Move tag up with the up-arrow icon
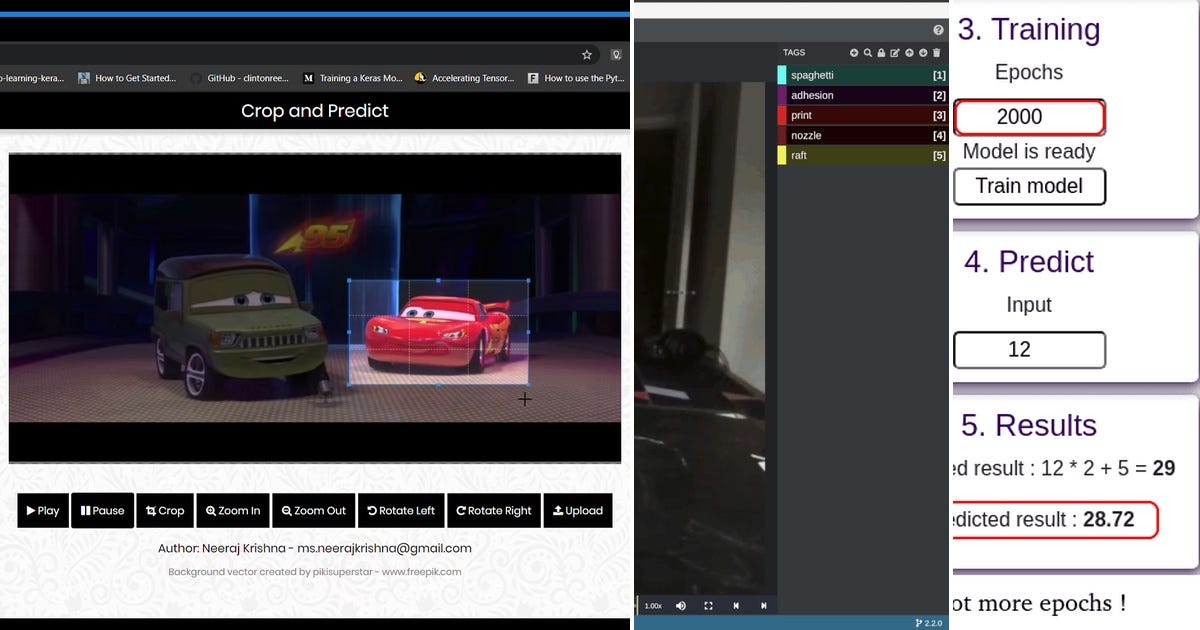The height and width of the screenshot is (630, 1200). (x=909, y=53)
